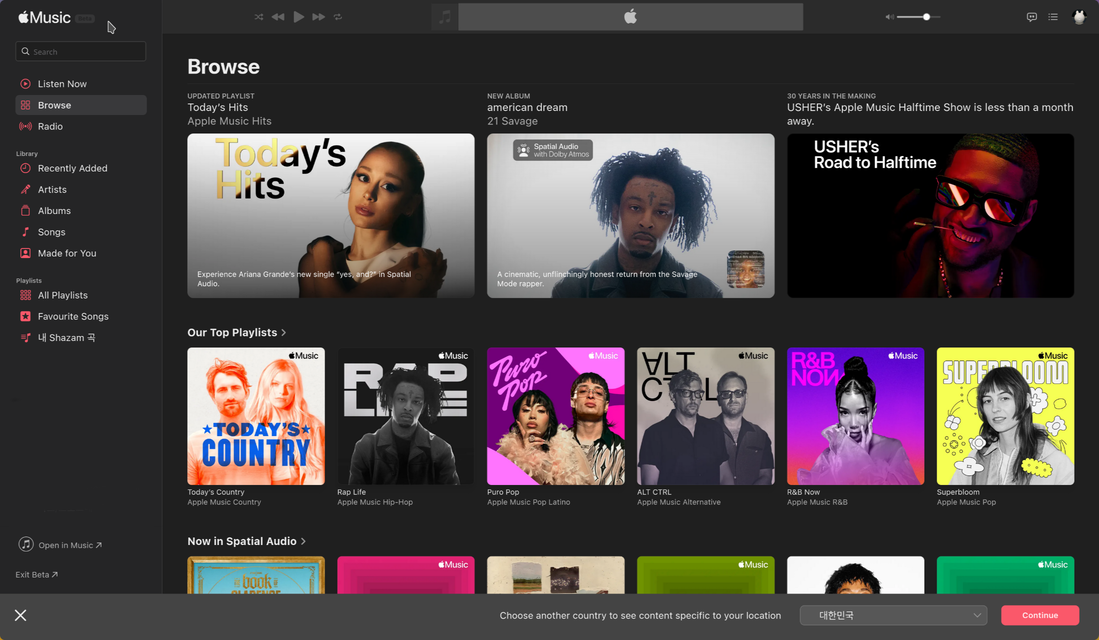Focus the Search field
This screenshot has width=1099, height=640.
(81, 51)
